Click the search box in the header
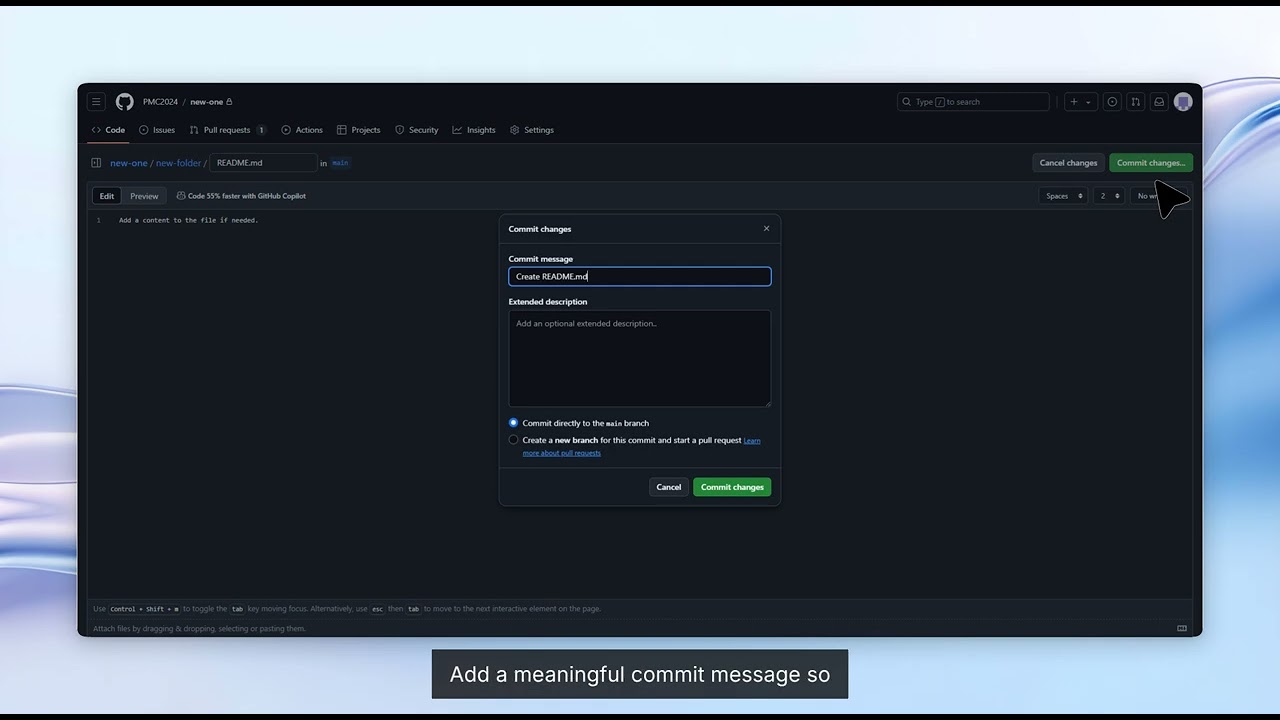 point(973,102)
